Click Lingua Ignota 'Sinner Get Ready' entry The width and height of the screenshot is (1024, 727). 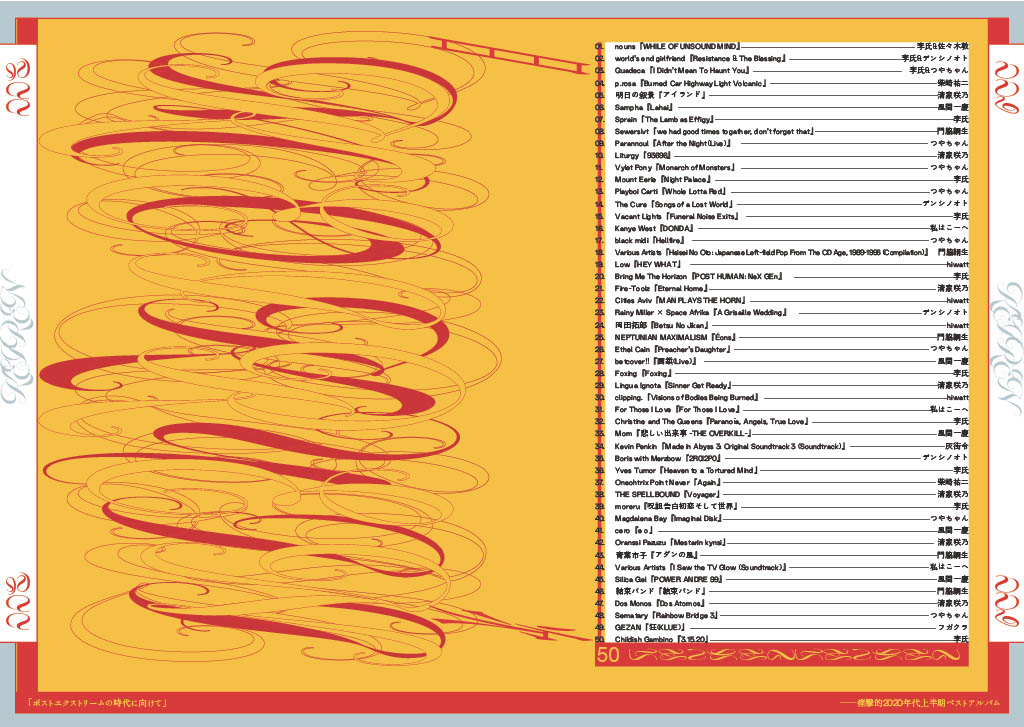[x=782, y=385]
